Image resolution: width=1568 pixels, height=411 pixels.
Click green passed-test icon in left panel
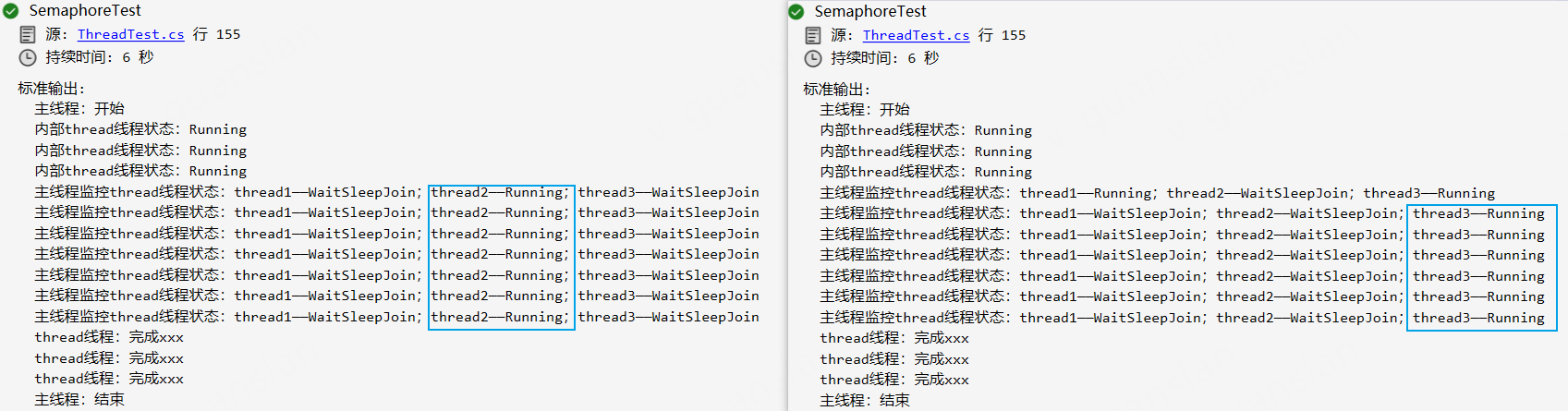[10, 11]
